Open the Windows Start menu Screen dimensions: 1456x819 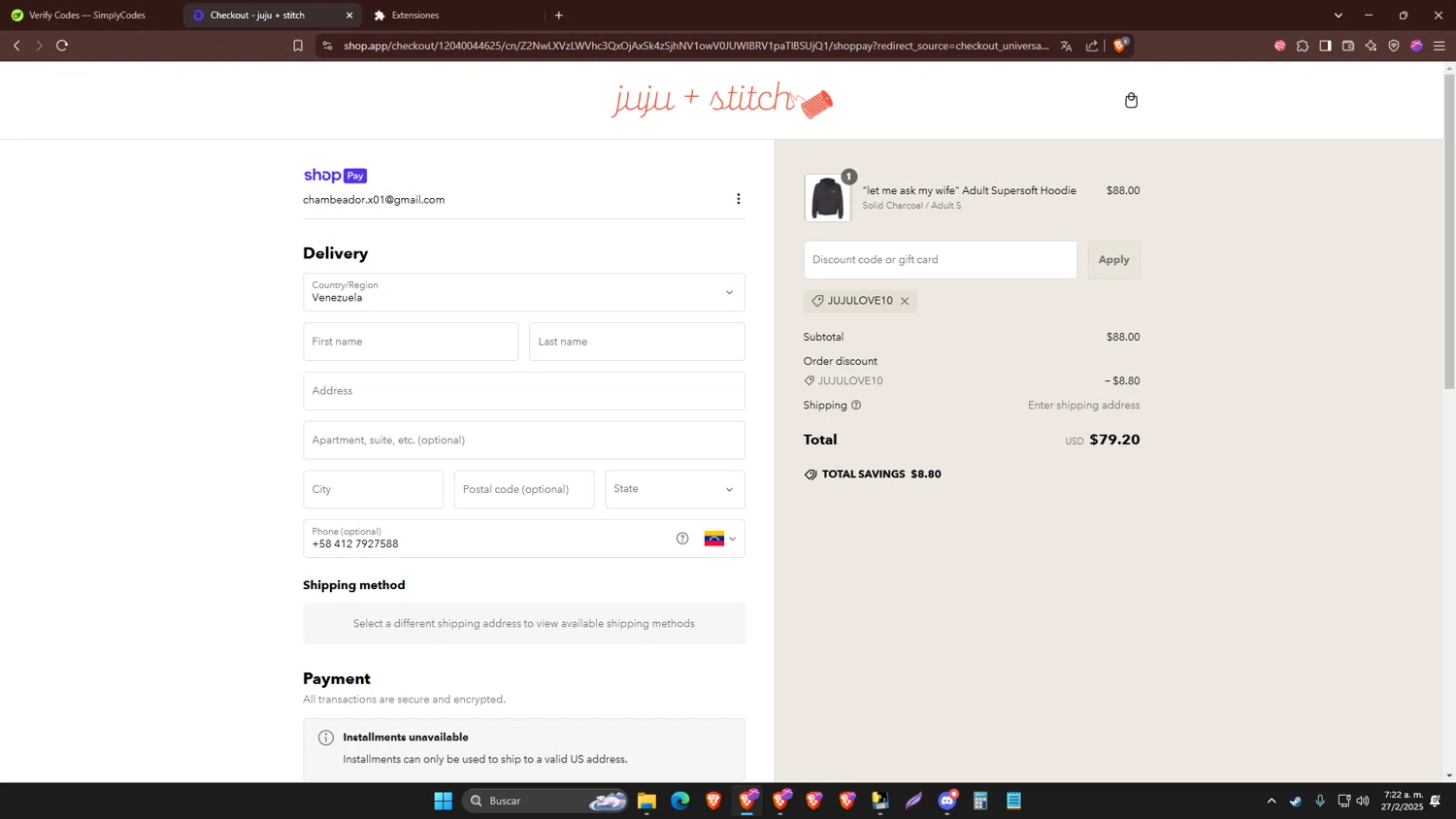click(443, 801)
